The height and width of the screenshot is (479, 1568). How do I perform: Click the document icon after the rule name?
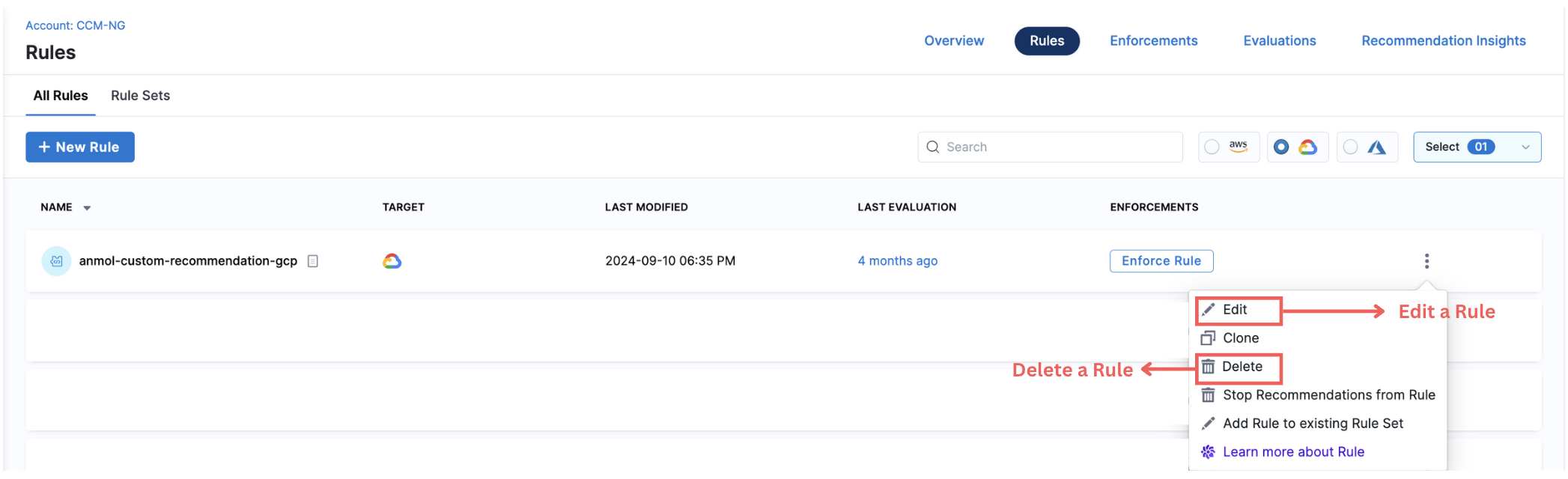(x=313, y=261)
